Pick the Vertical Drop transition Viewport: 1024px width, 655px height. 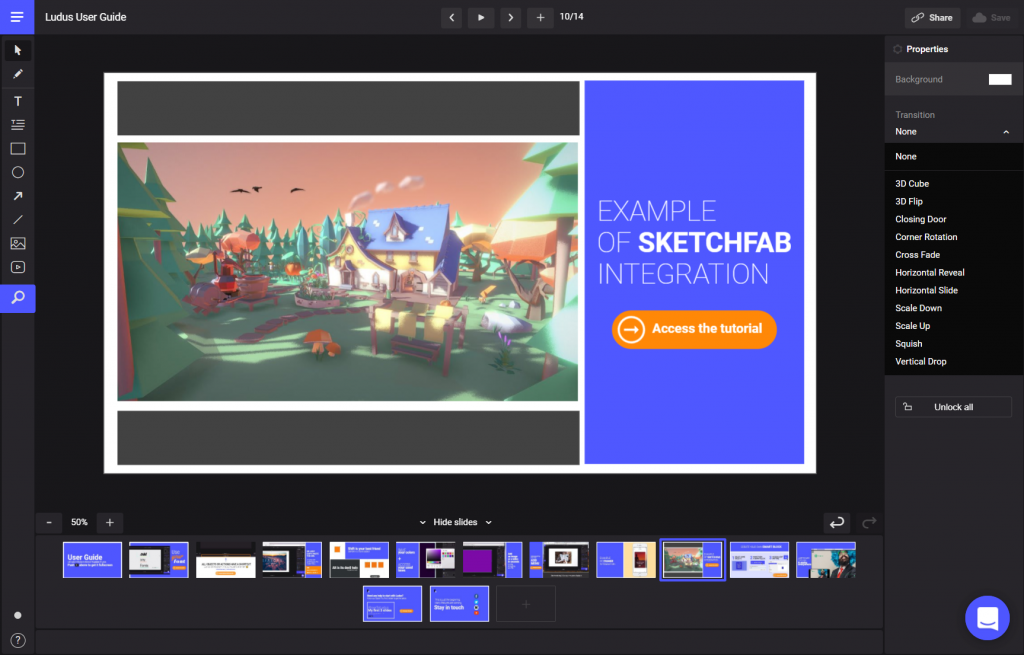[920, 362]
